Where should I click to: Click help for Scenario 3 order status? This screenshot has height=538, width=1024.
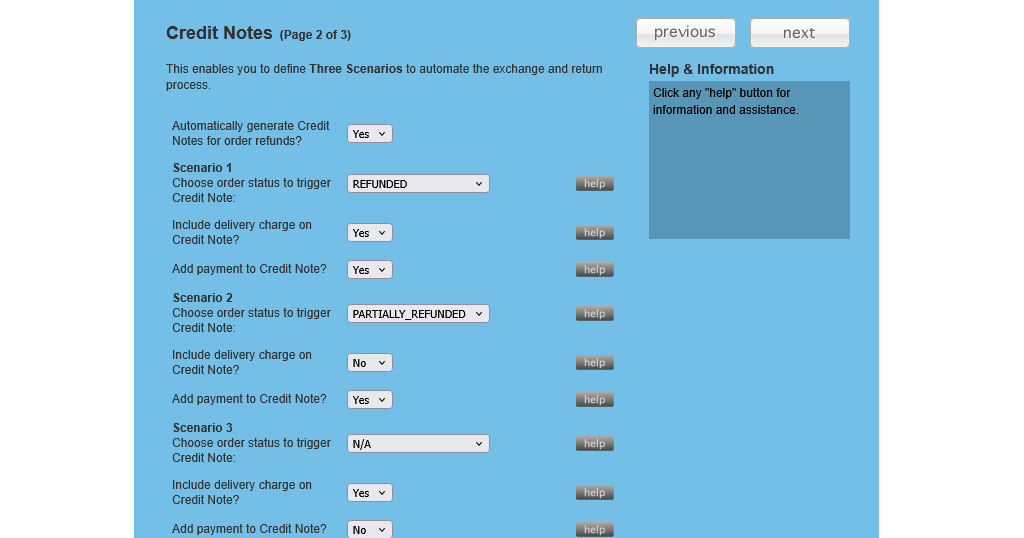pyautogui.click(x=594, y=444)
